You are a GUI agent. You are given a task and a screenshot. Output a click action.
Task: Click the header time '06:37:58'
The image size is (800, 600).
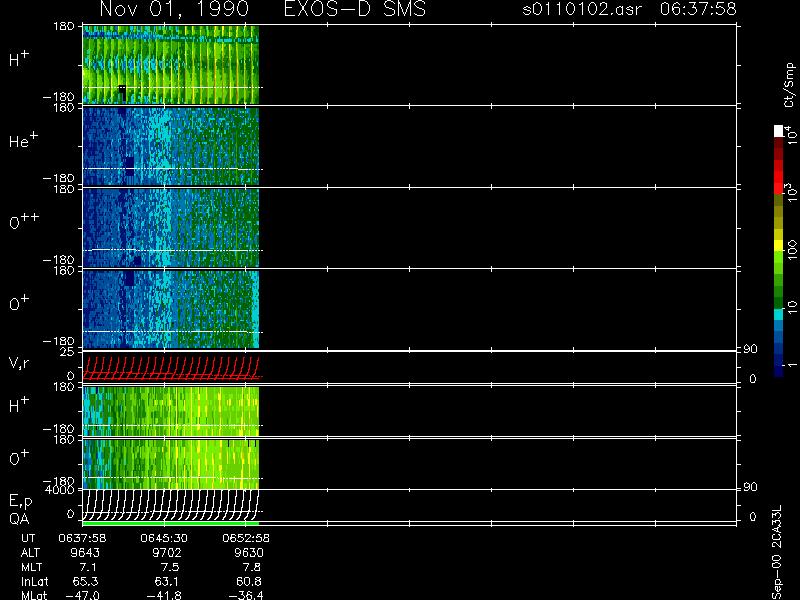click(698, 9)
